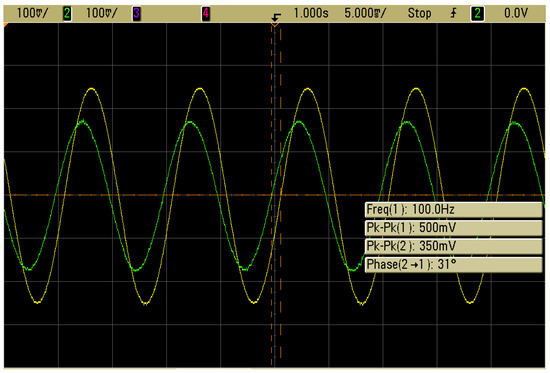Click the Stop run status indicator
Image resolution: width=550 pixels, height=373 pixels.
[419, 13]
